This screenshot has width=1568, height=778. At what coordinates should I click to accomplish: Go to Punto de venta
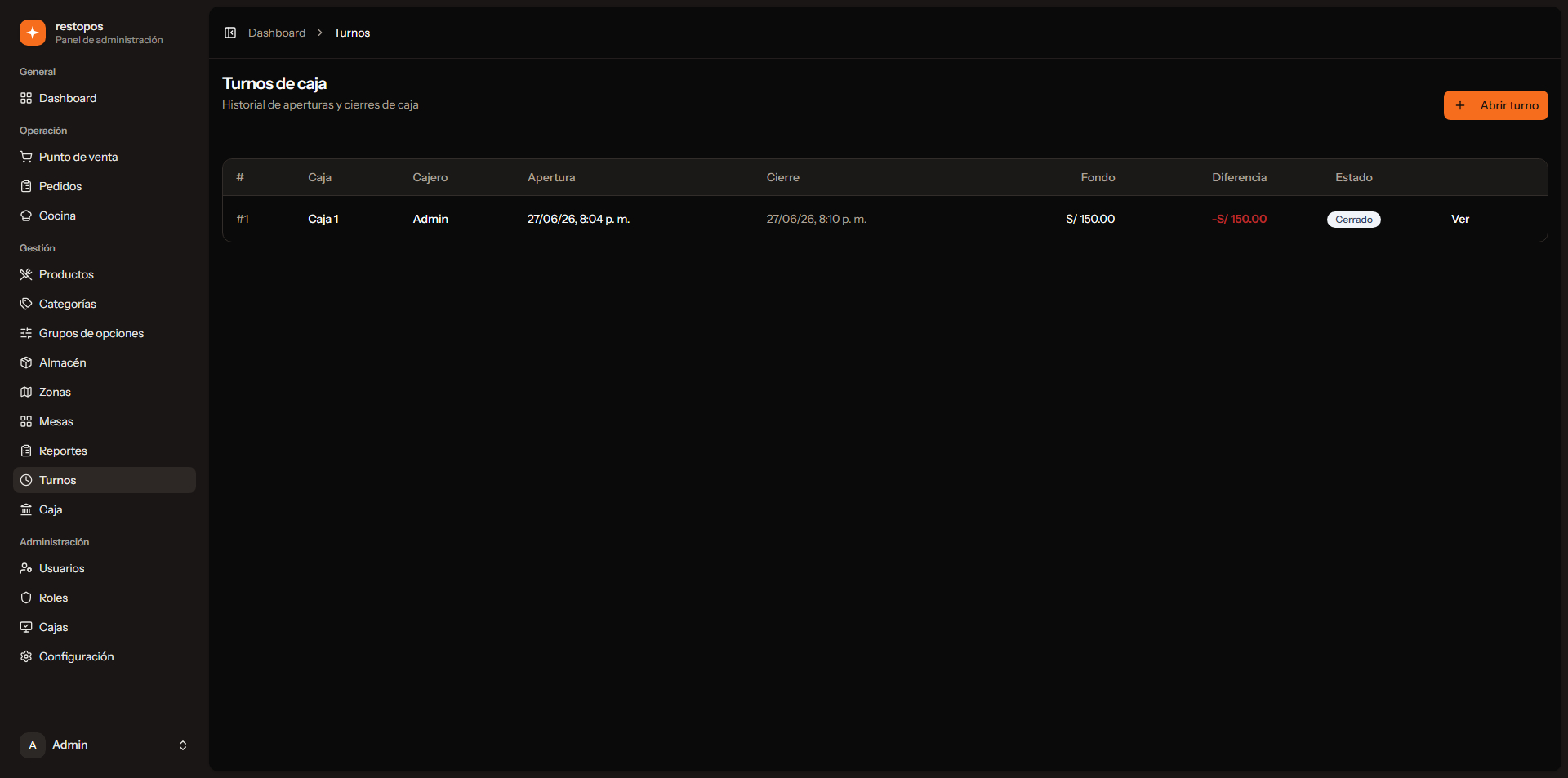click(x=105, y=157)
